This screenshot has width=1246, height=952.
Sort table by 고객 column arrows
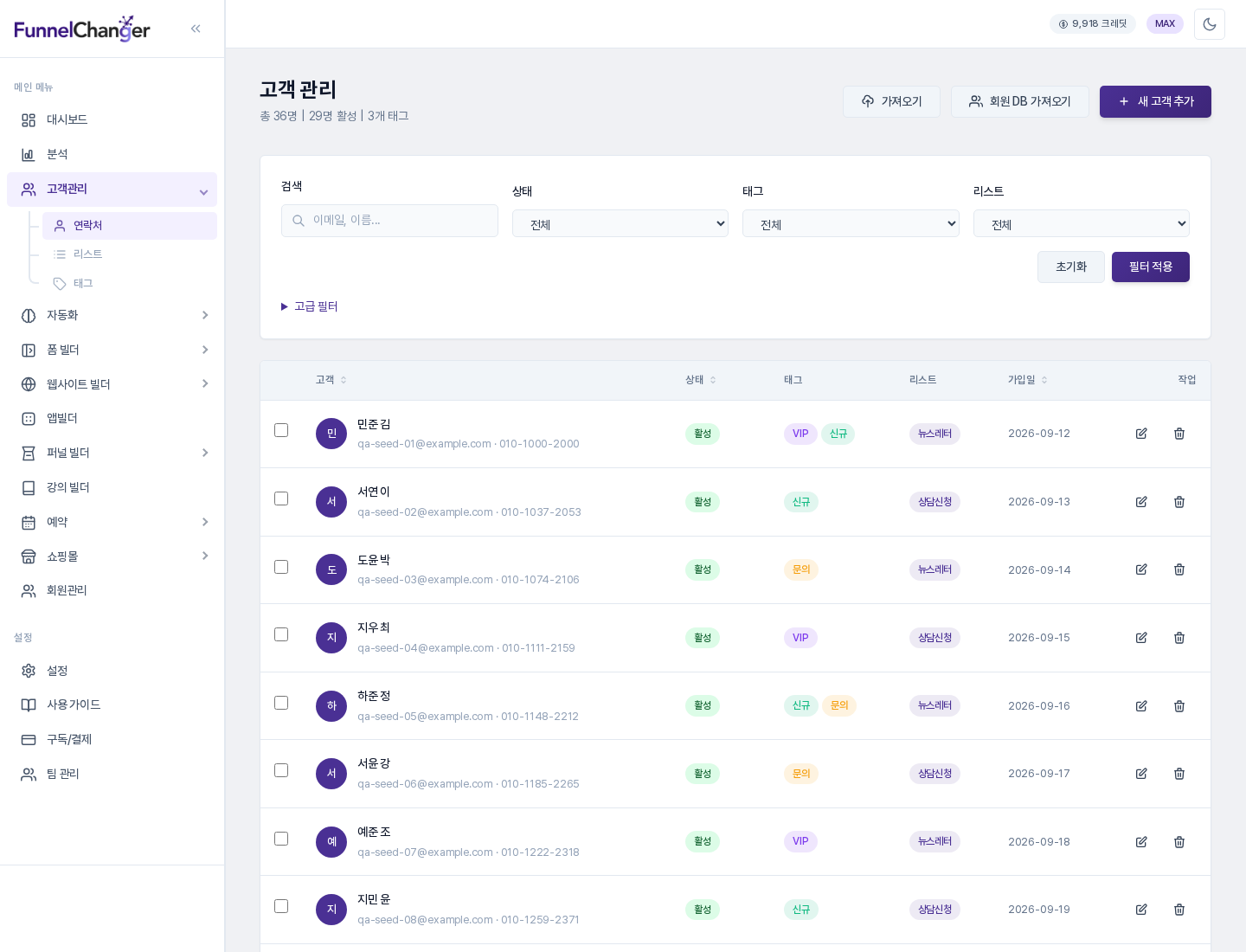point(344,380)
